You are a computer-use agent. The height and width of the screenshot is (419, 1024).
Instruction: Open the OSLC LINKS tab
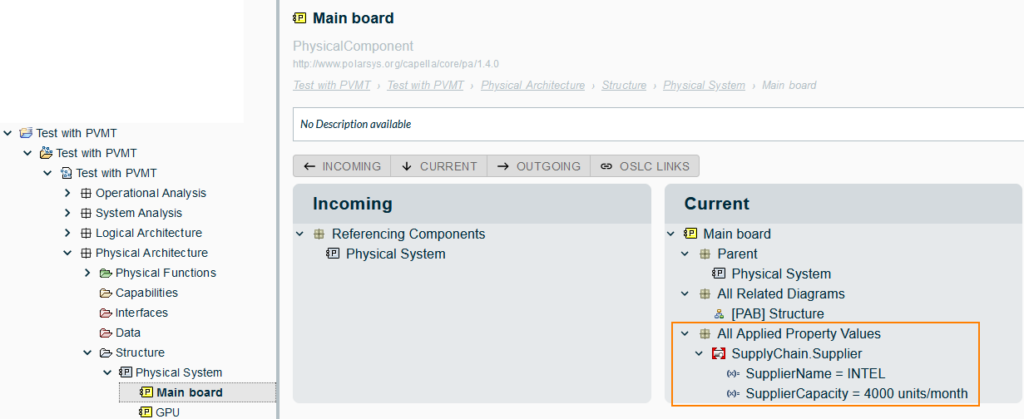pyautogui.click(x=645, y=166)
